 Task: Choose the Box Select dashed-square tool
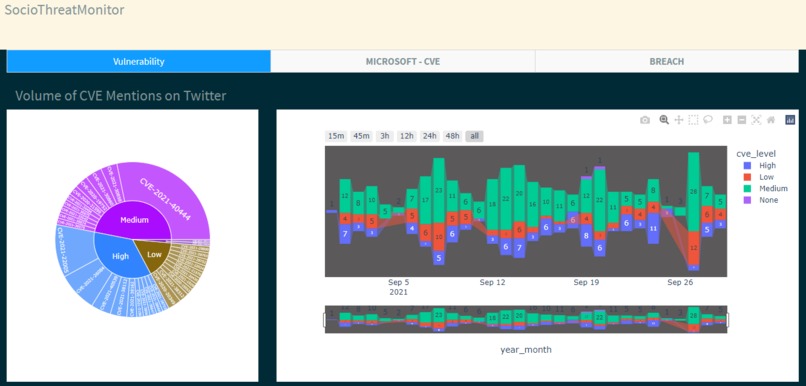(x=693, y=120)
